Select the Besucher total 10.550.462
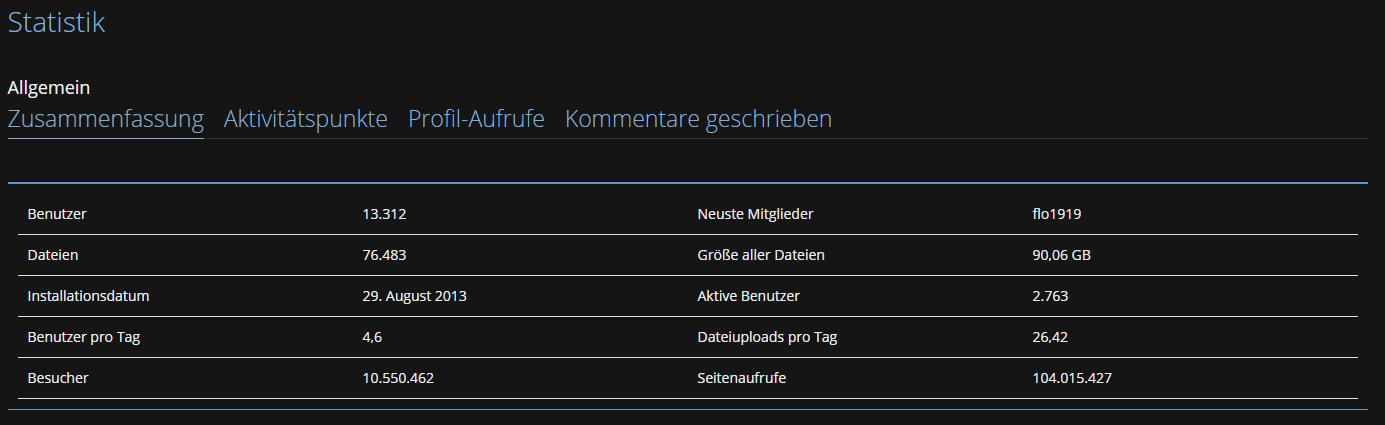Screen dimensions: 1385x425 tap(398, 378)
